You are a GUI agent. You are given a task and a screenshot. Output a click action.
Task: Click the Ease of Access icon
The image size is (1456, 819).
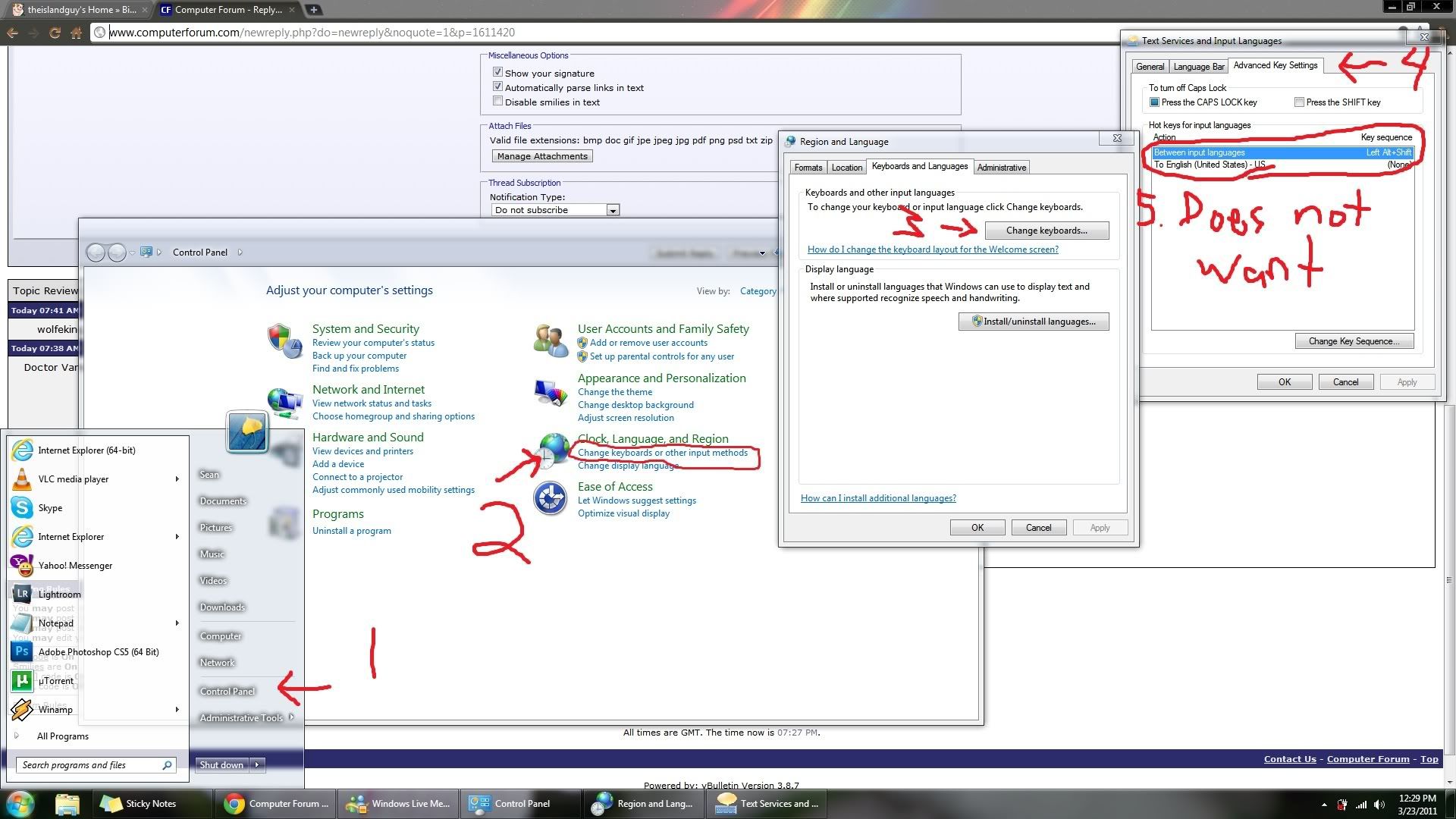[551, 499]
